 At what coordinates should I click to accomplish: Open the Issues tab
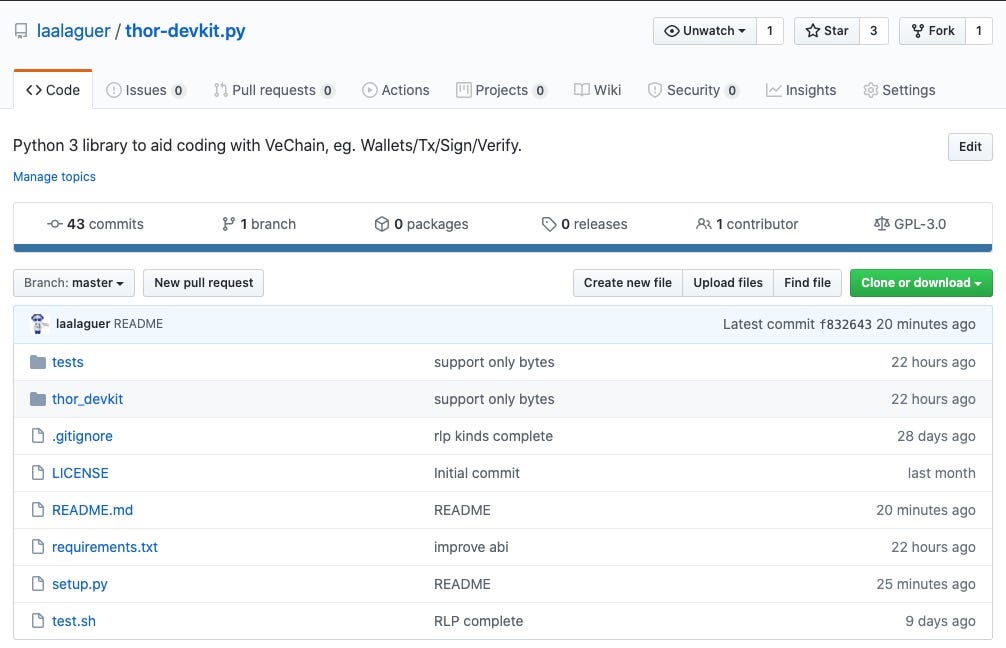tap(146, 90)
